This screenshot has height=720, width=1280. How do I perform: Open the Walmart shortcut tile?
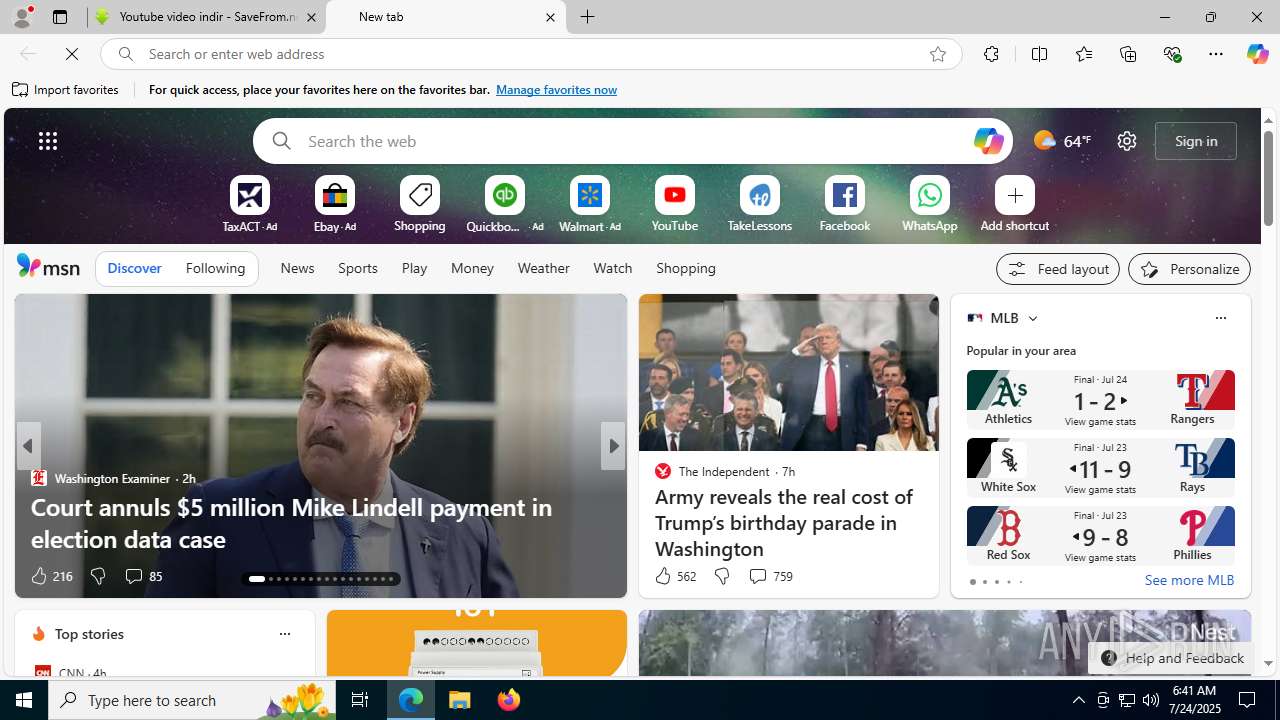tap(589, 204)
